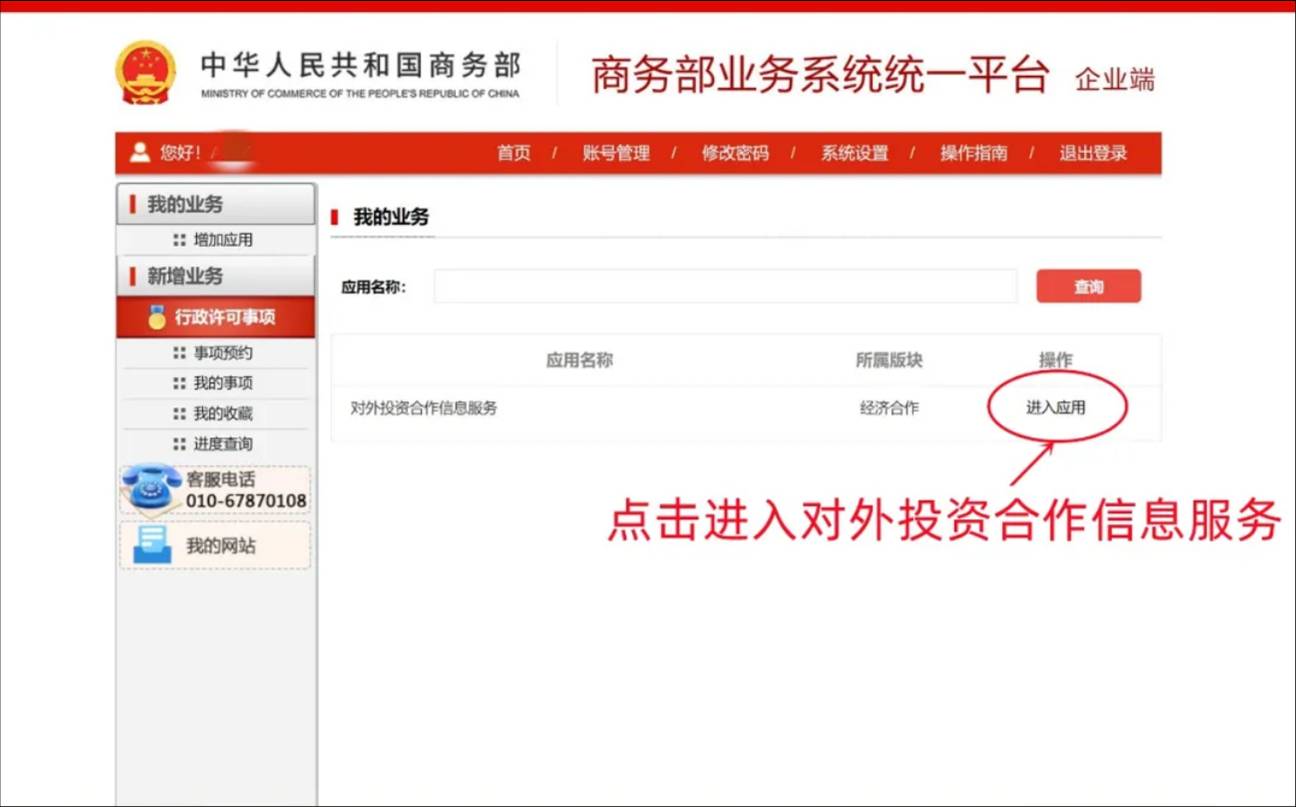This screenshot has height=807, width=1296.
Task: Click the document icon beside 我的网站
Action: [x=152, y=545]
